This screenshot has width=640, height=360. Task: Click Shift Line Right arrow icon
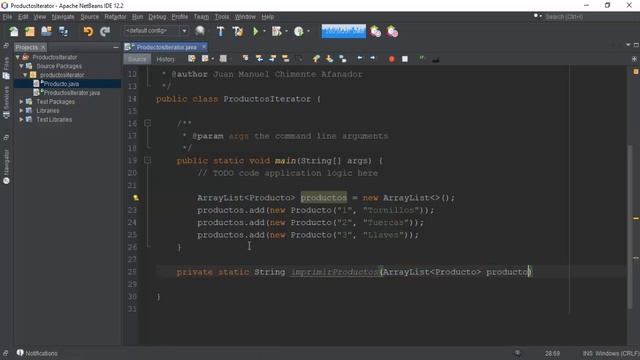point(373,59)
